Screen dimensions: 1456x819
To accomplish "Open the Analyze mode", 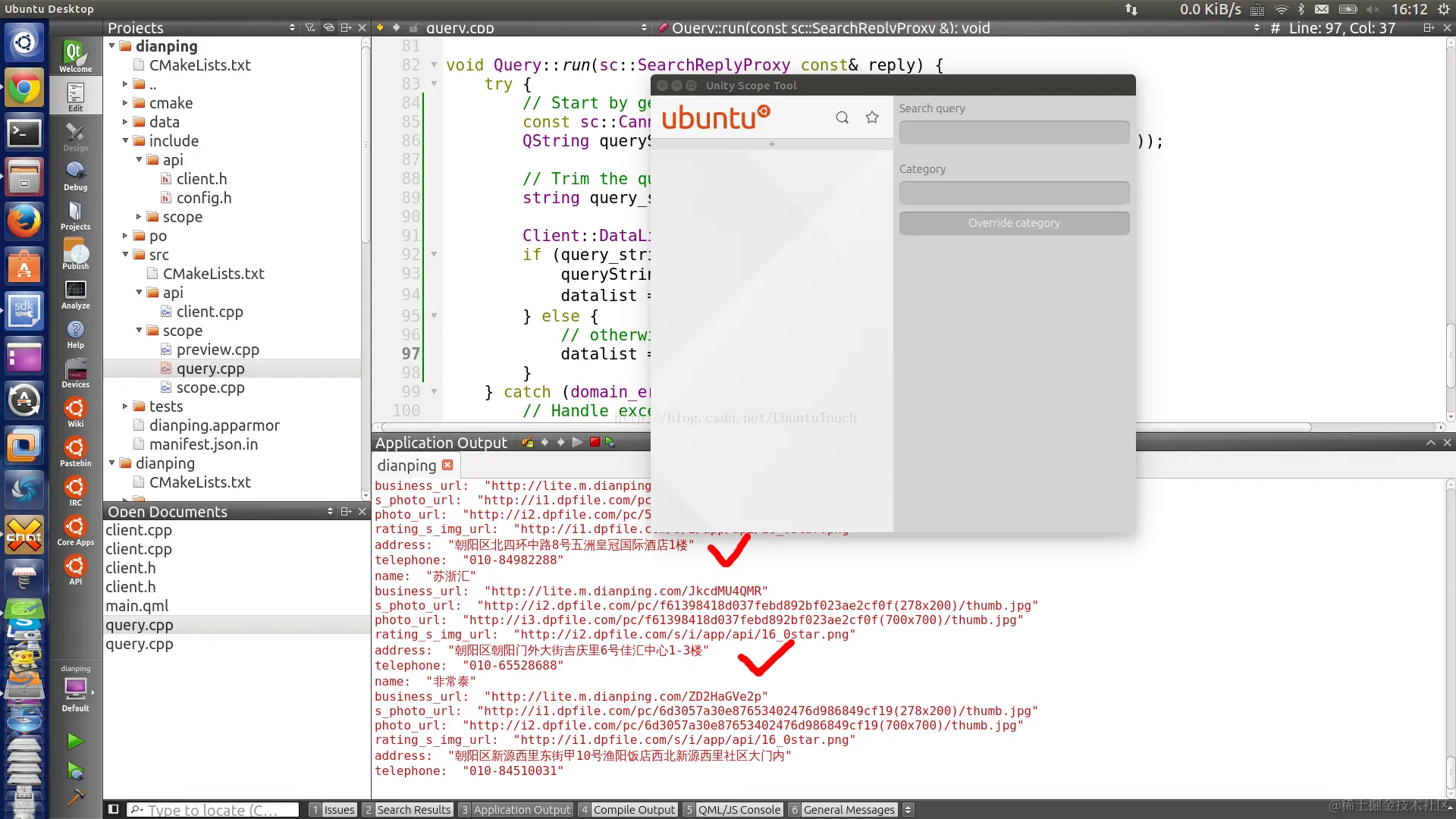I will tap(75, 294).
